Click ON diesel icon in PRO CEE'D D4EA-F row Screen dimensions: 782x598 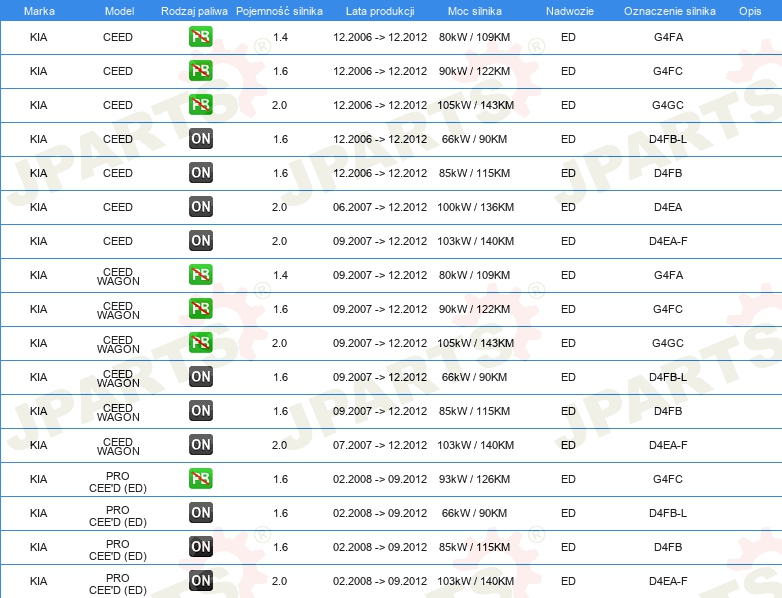point(200,581)
